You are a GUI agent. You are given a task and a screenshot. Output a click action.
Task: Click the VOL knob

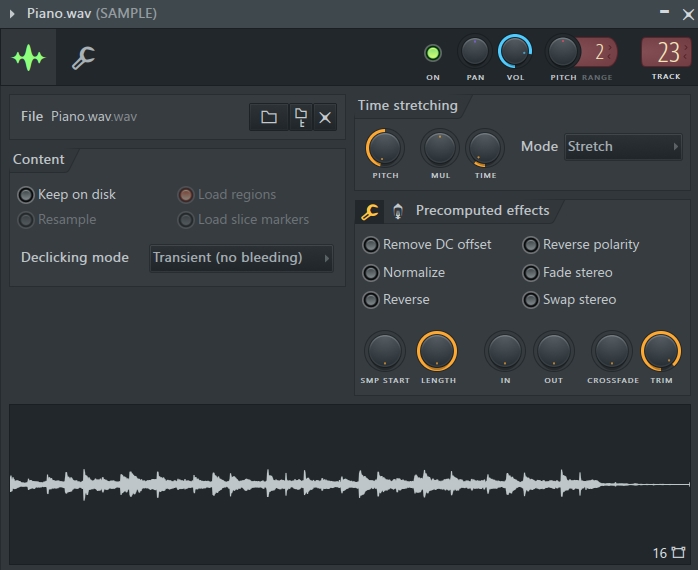[x=515, y=51]
